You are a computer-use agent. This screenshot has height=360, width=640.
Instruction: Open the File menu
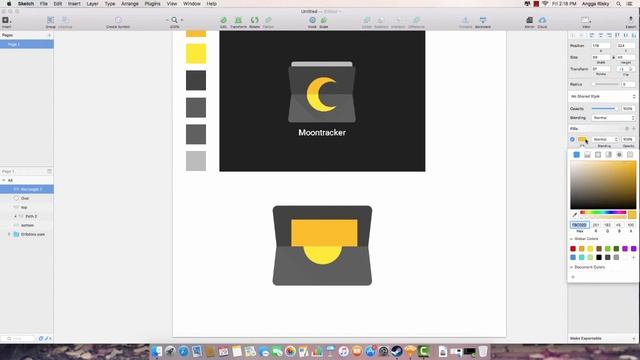tap(43, 4)
